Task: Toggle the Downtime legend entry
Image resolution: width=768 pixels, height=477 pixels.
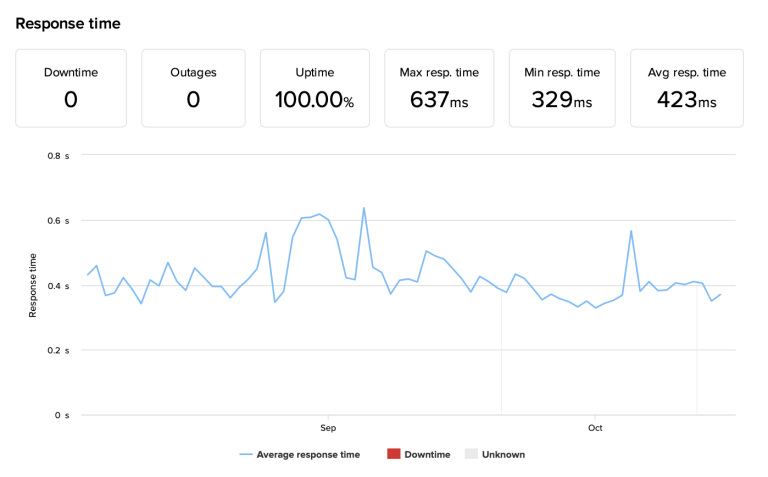Action: pyautogui.click(x=419, y=454)
